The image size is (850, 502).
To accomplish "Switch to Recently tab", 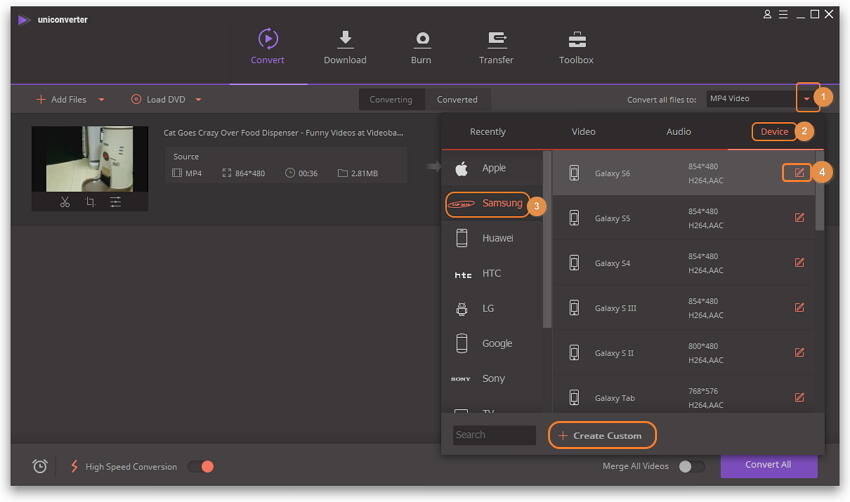I will coord(487,132).
